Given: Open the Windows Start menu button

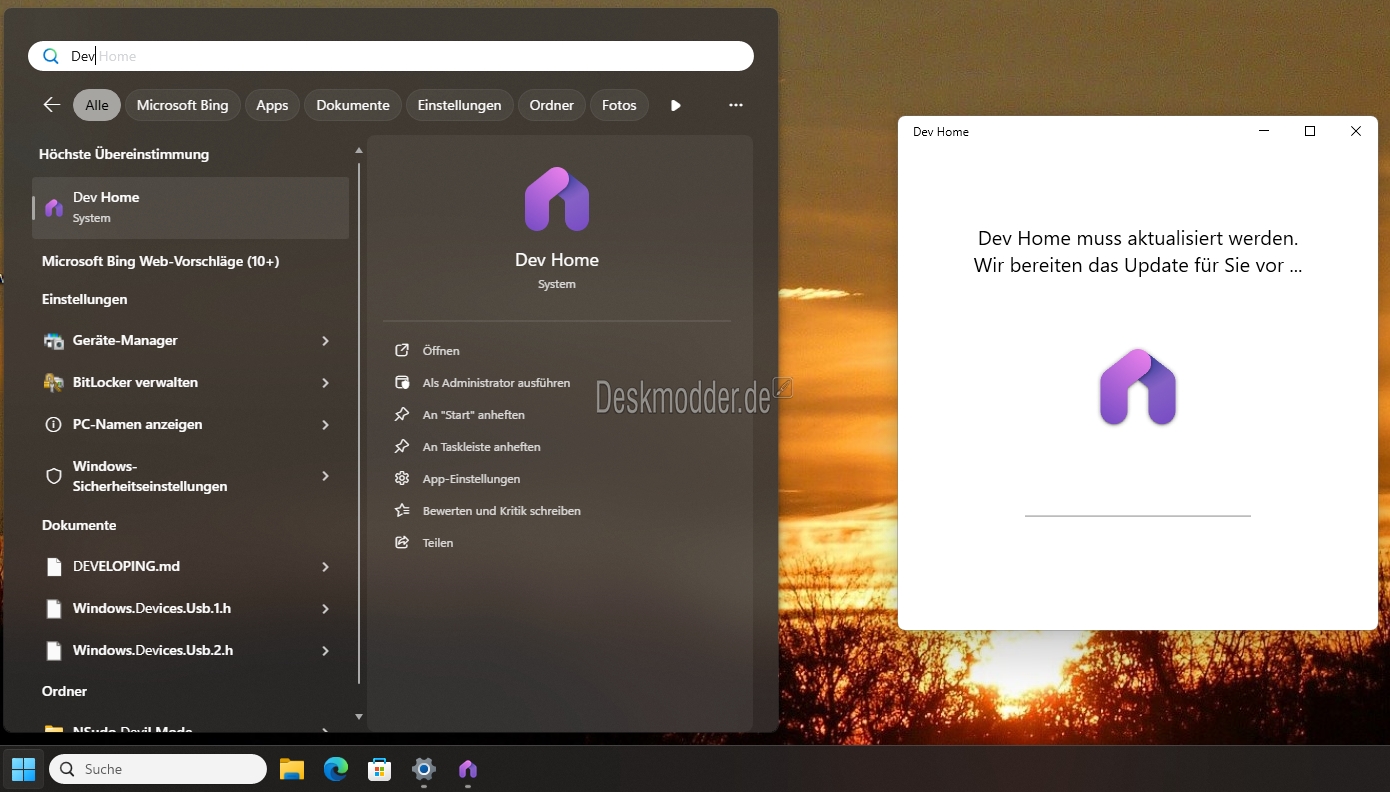Looking at the screenshot, I should pyautogui.click(x=23, y=769).
